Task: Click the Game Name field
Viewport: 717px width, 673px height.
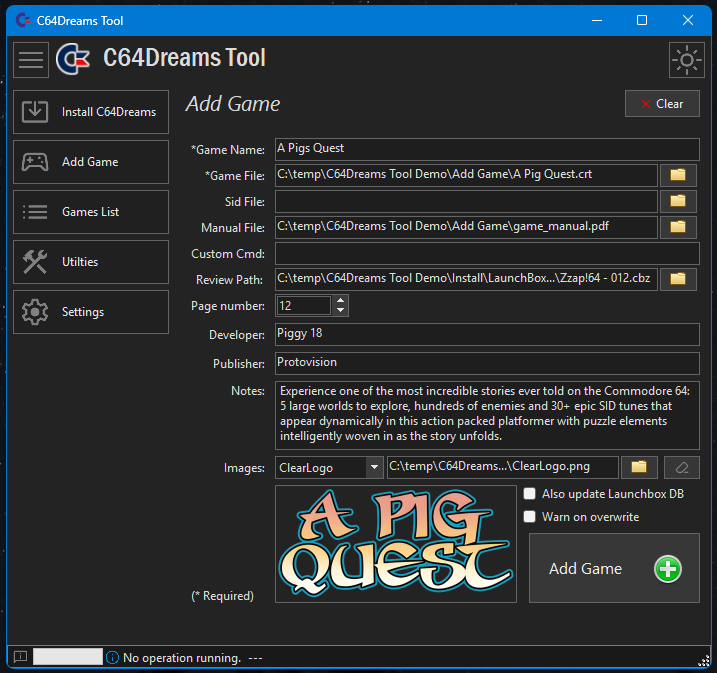Action: click(487, 150)
